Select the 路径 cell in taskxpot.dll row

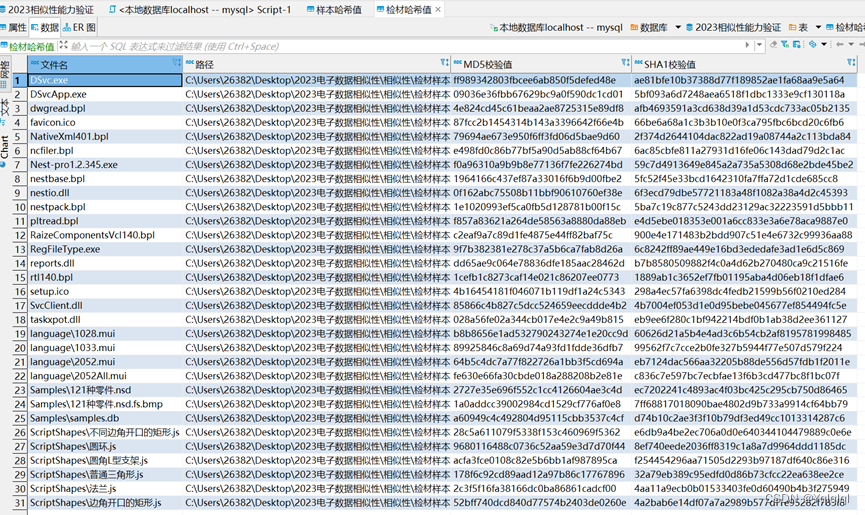tap(317, 320)
